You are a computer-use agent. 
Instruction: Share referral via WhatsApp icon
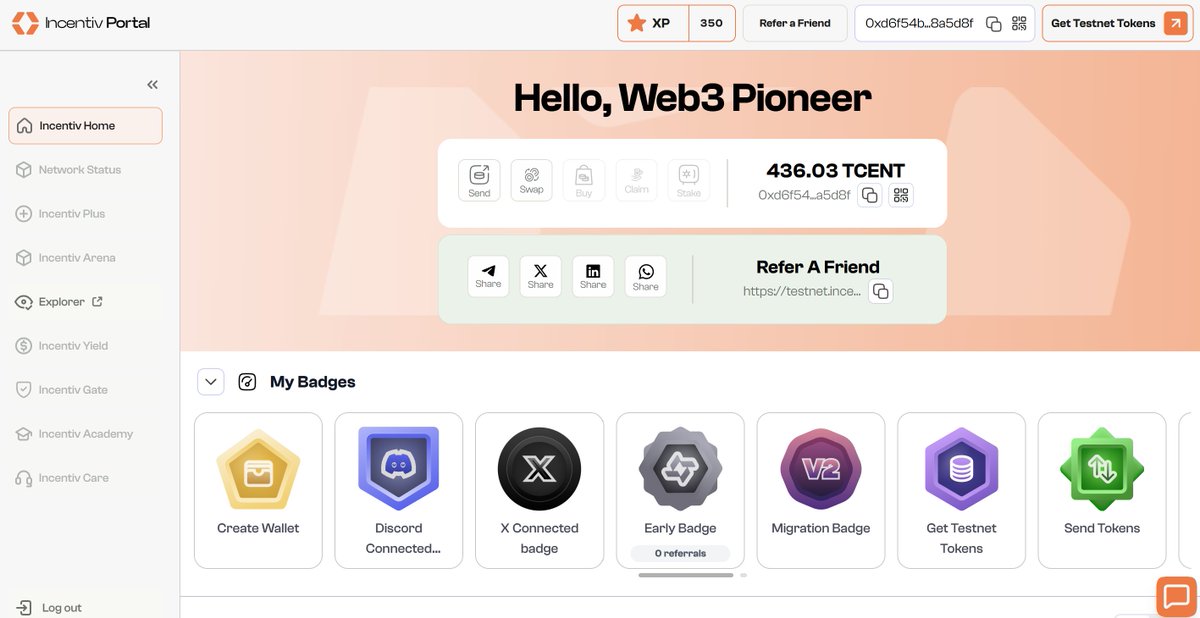645,276
